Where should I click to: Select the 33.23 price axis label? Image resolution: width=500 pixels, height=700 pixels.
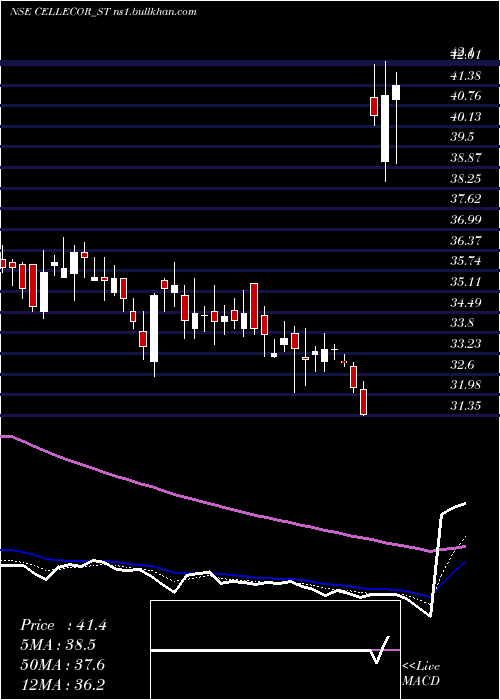point(466,344)
